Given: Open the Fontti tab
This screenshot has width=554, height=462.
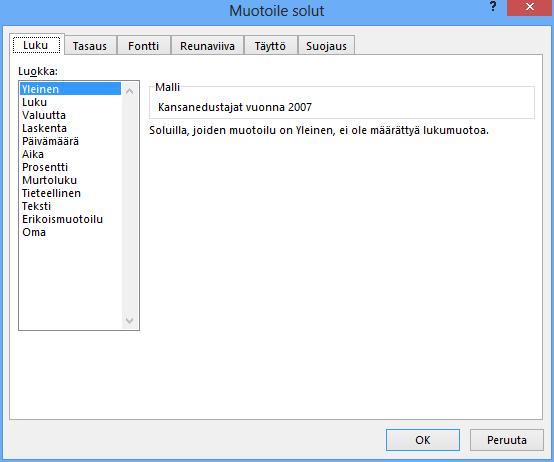Looking at the screenshot, I should (x=143, y=46).
